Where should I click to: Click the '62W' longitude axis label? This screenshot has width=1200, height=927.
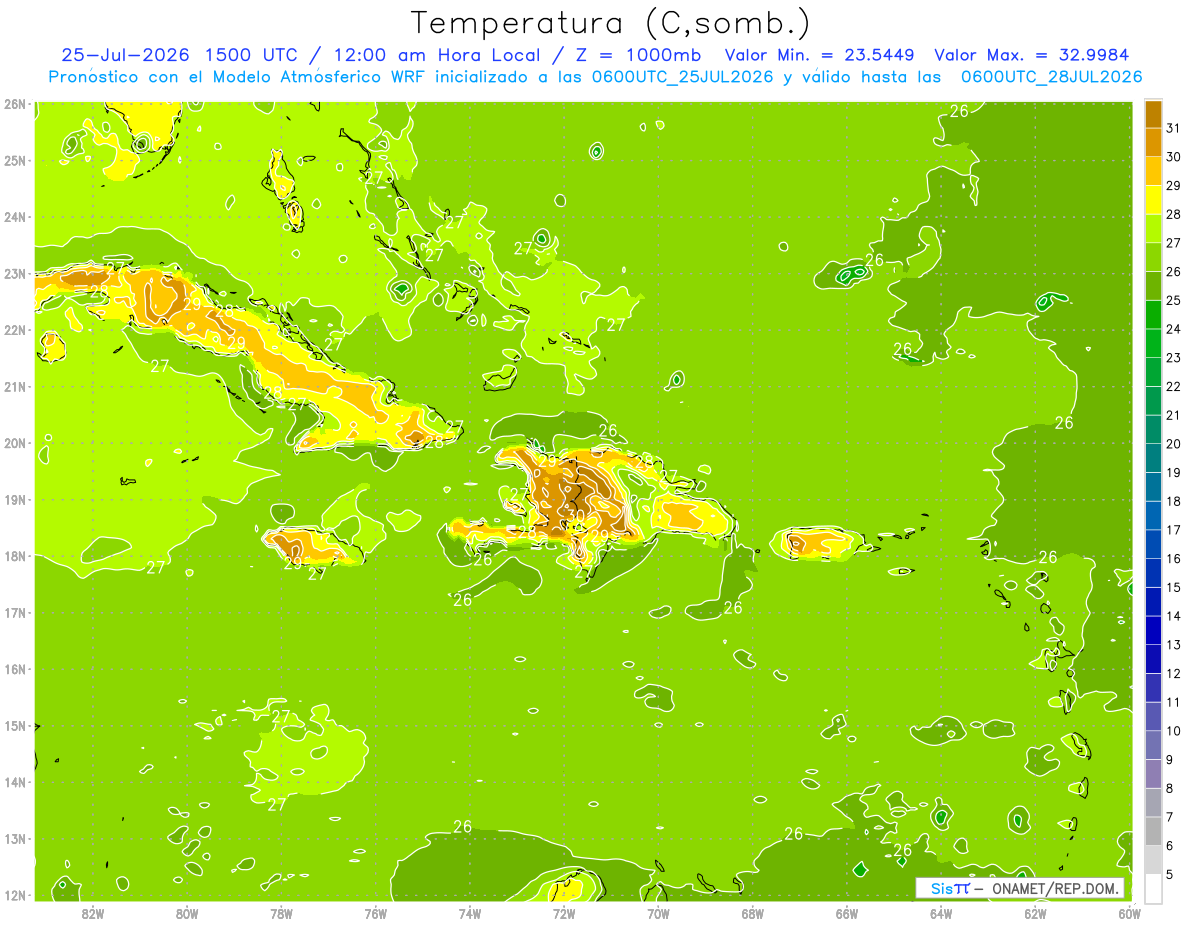pyautogui.click(x=1036, y=913)
